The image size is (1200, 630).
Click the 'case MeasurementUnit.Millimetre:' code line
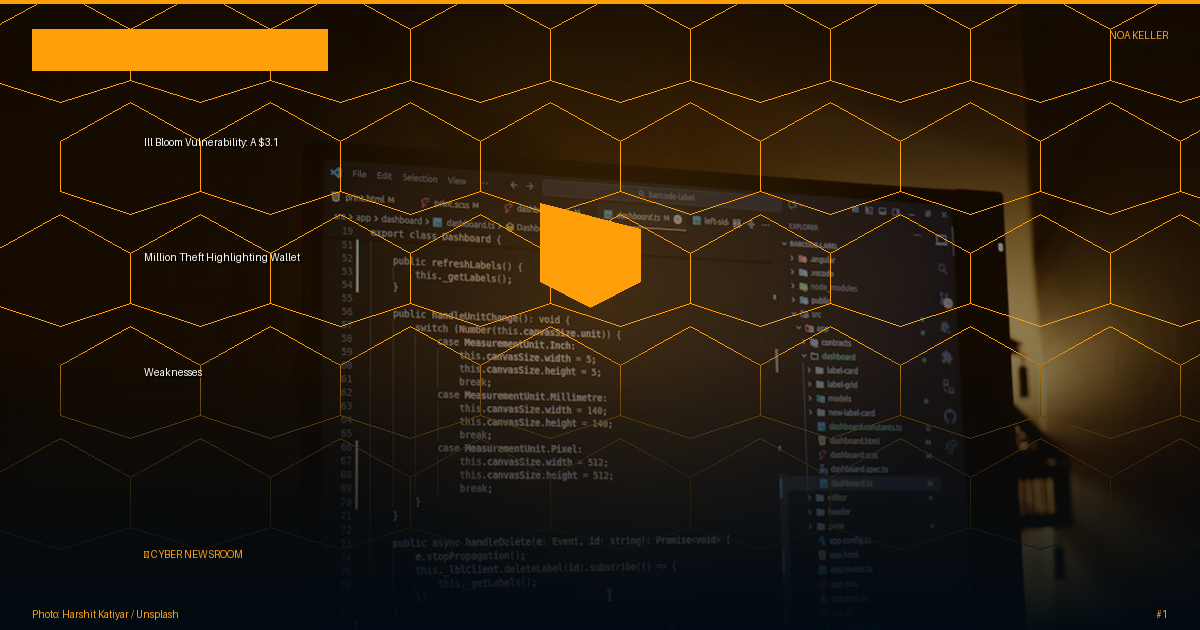(522, 396)
